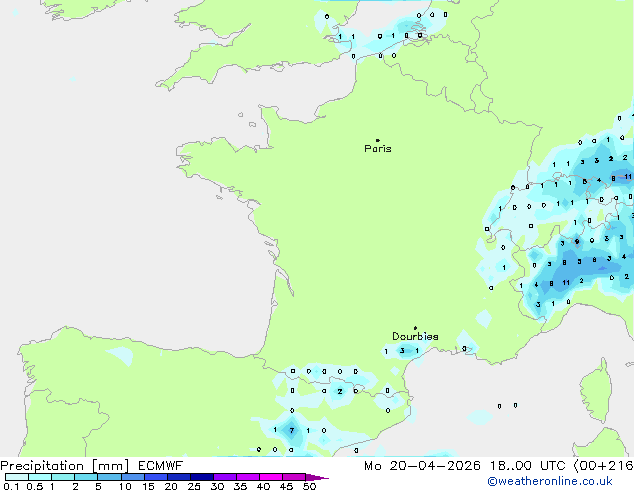Pick the legend swatch between 40 and 45

click(x=271, y=477)
